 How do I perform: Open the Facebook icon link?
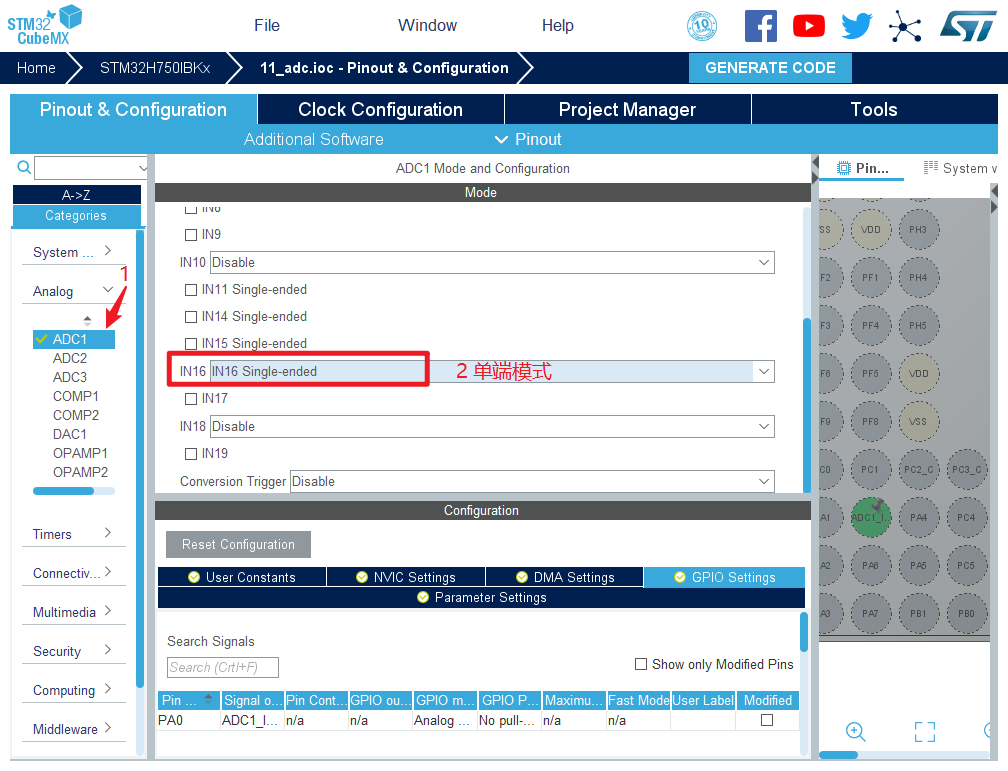click(x=760, y=26)
